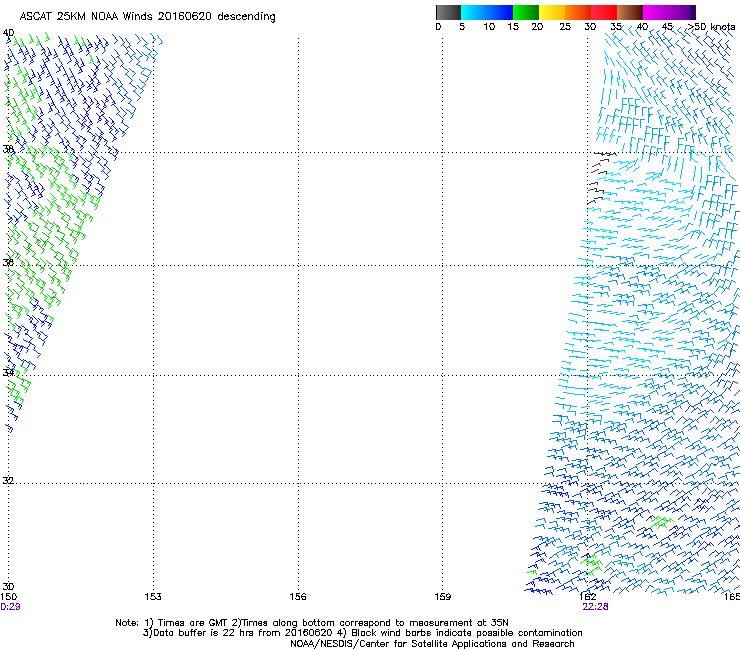This screenshot has height=650, width=740.
Task: Click the ASCAT 25KM NOAA Winds title text
Action: click(x=147, y=17)
